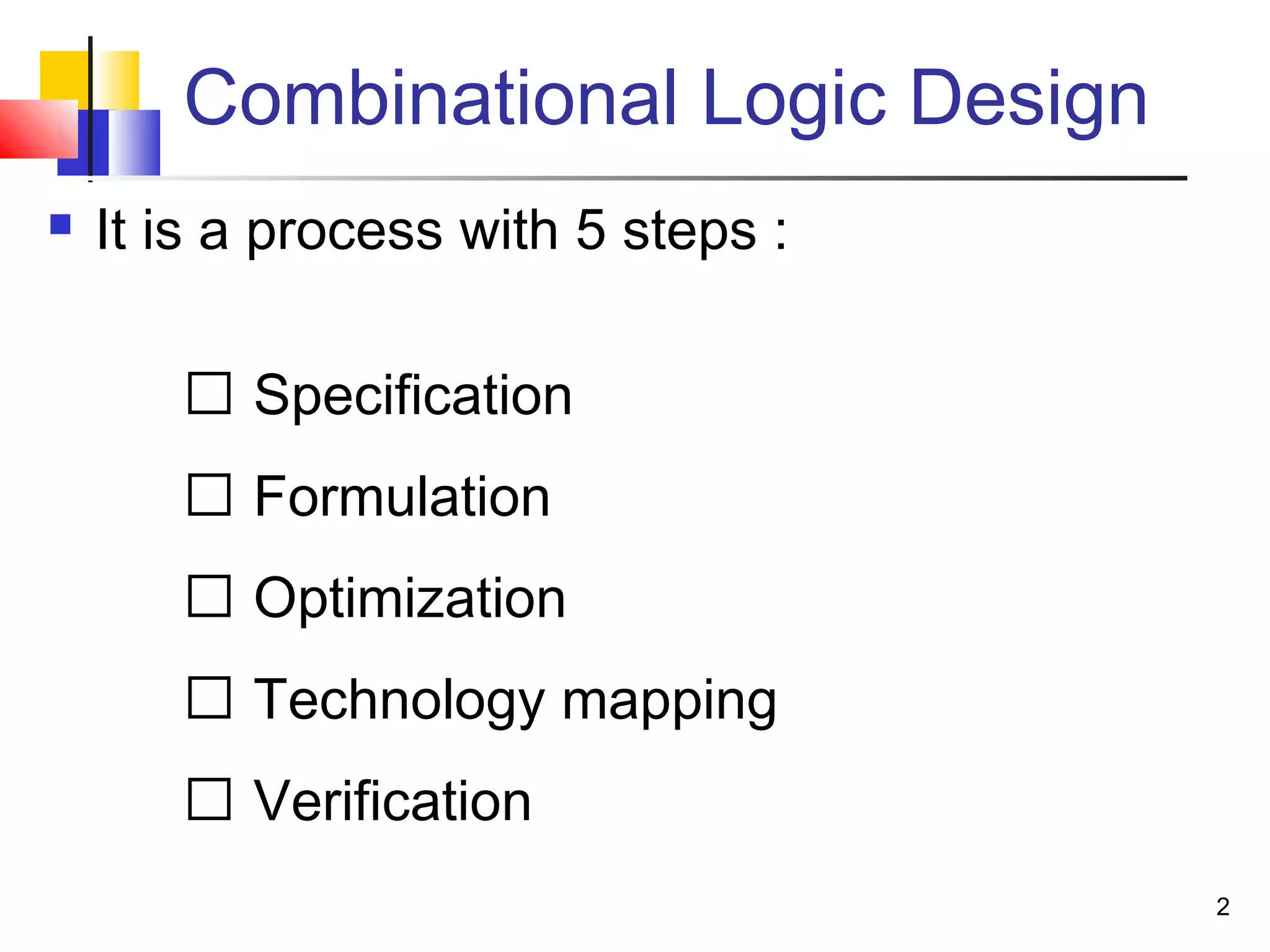Image resolution: width=1270 pixels, height=952 pixels.
Task: Tick the Verification checkbox
Action: tap(209, 800)
